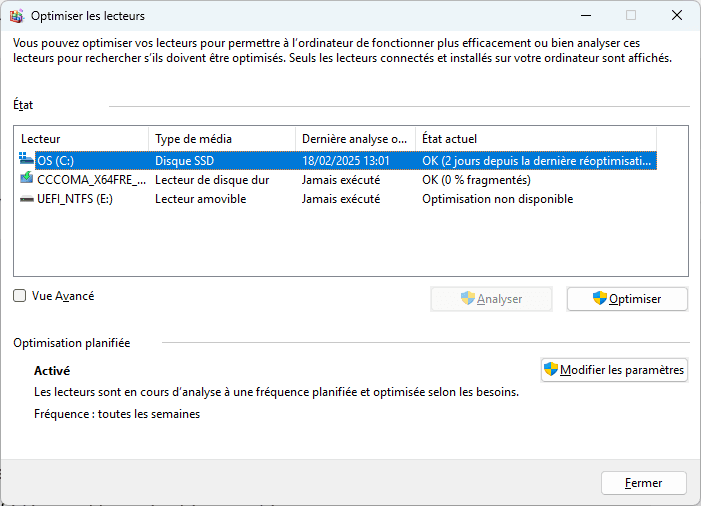Click Jamais exécuté in the CCCOMA row
Viewport: 701px width, 506px height.
point(341,180)
